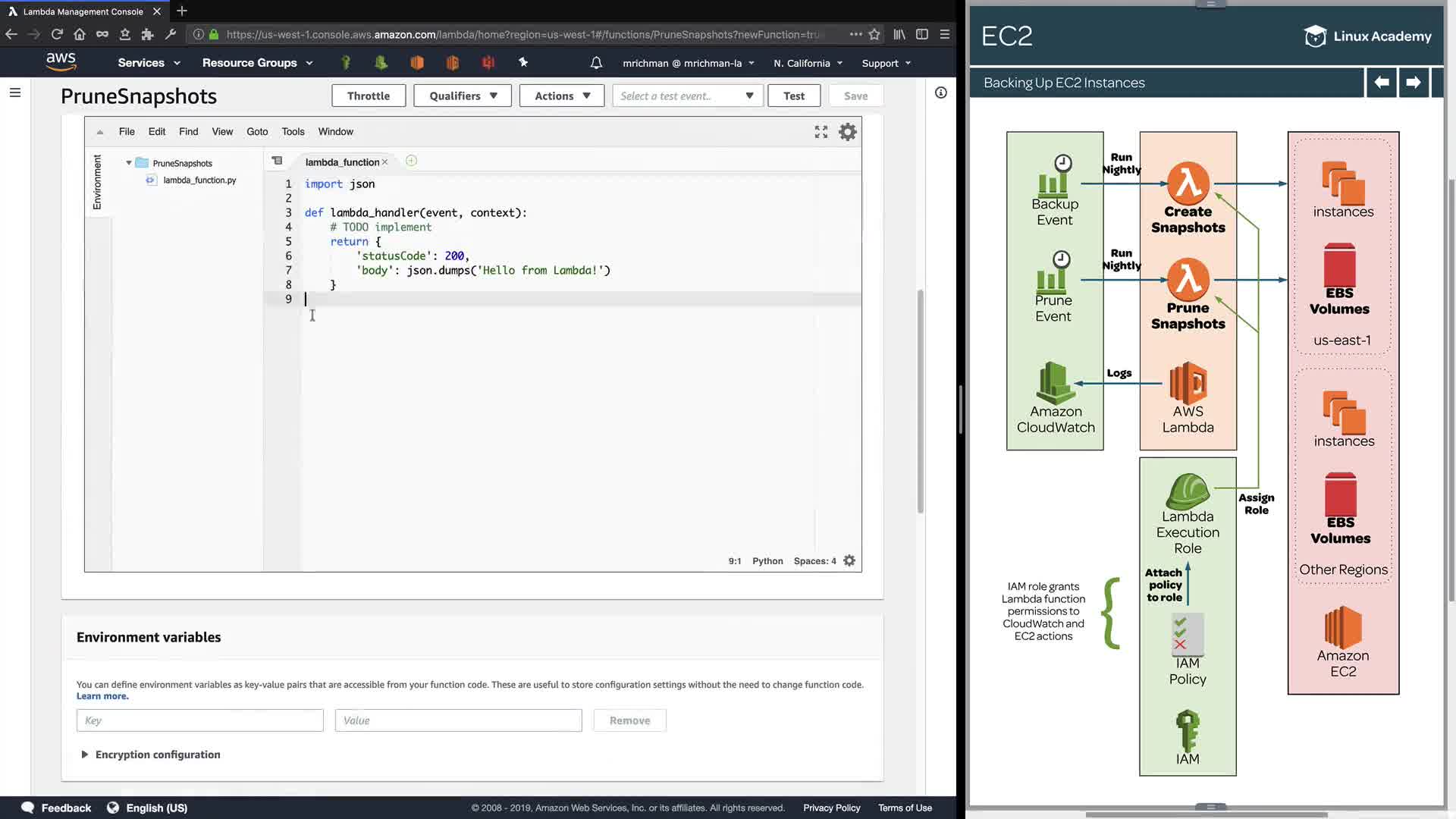Click the pin shortcut icon in AWS navbar
The width and height of the screenshot is (1456, 819).
(523, 62)
